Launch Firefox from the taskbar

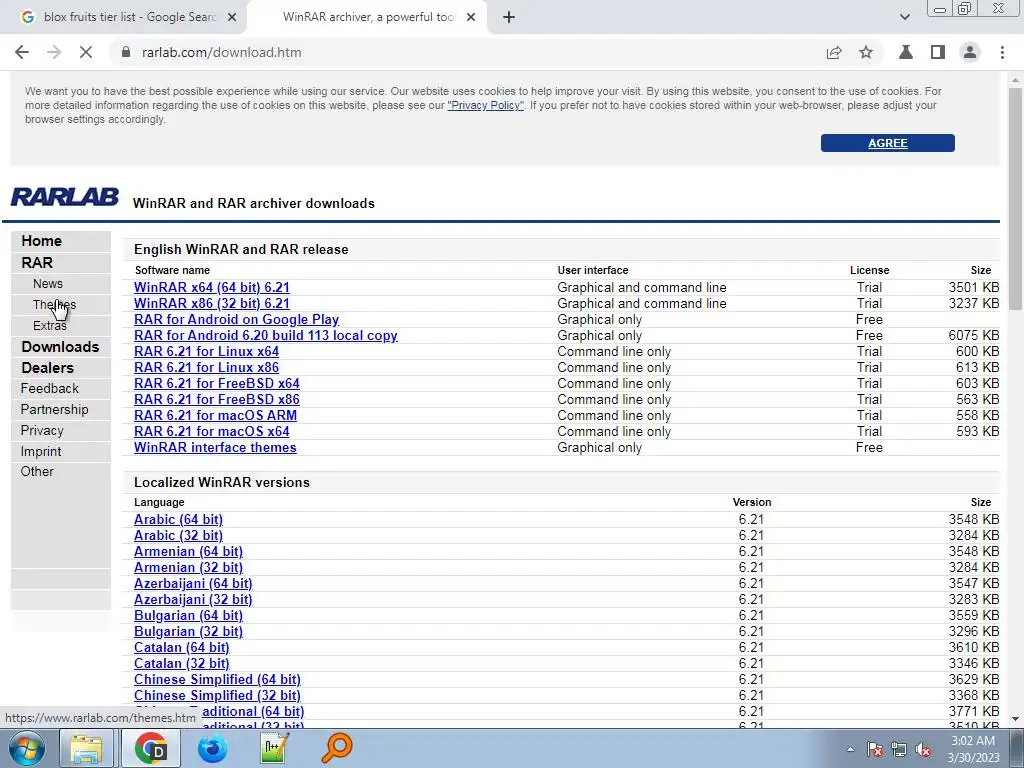(212, 748)
